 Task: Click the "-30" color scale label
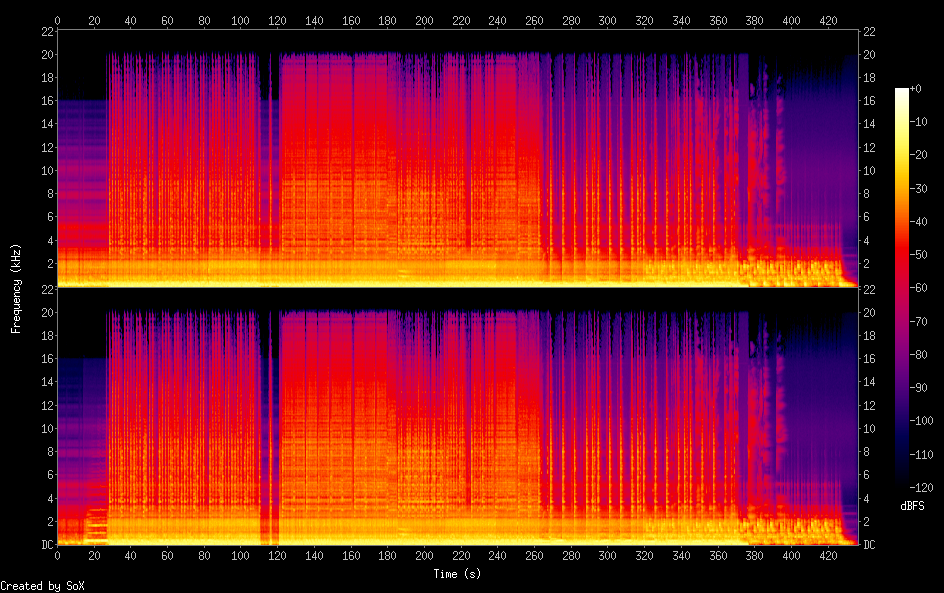(918, 188)
